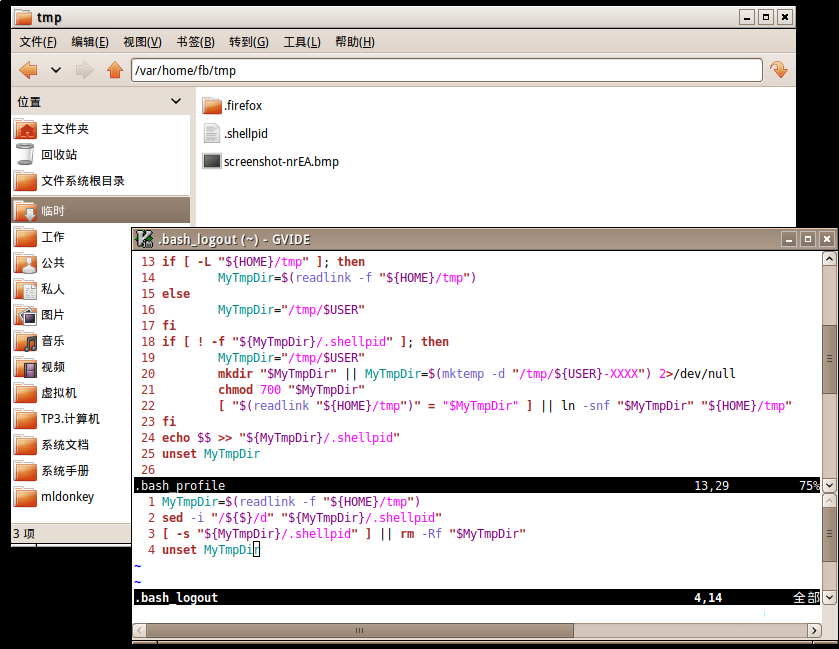This screenshot has width=839, height=649.
Task: Go up to the parent folder
Action: (x=115, y=70)
